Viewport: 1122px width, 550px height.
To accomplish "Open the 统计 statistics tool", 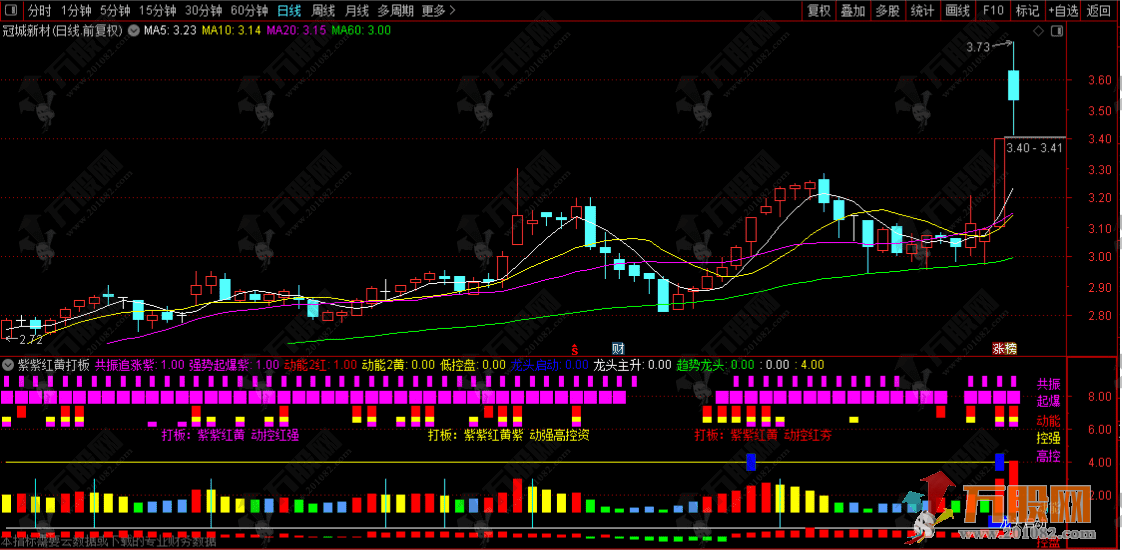I will tap(922, 10).
